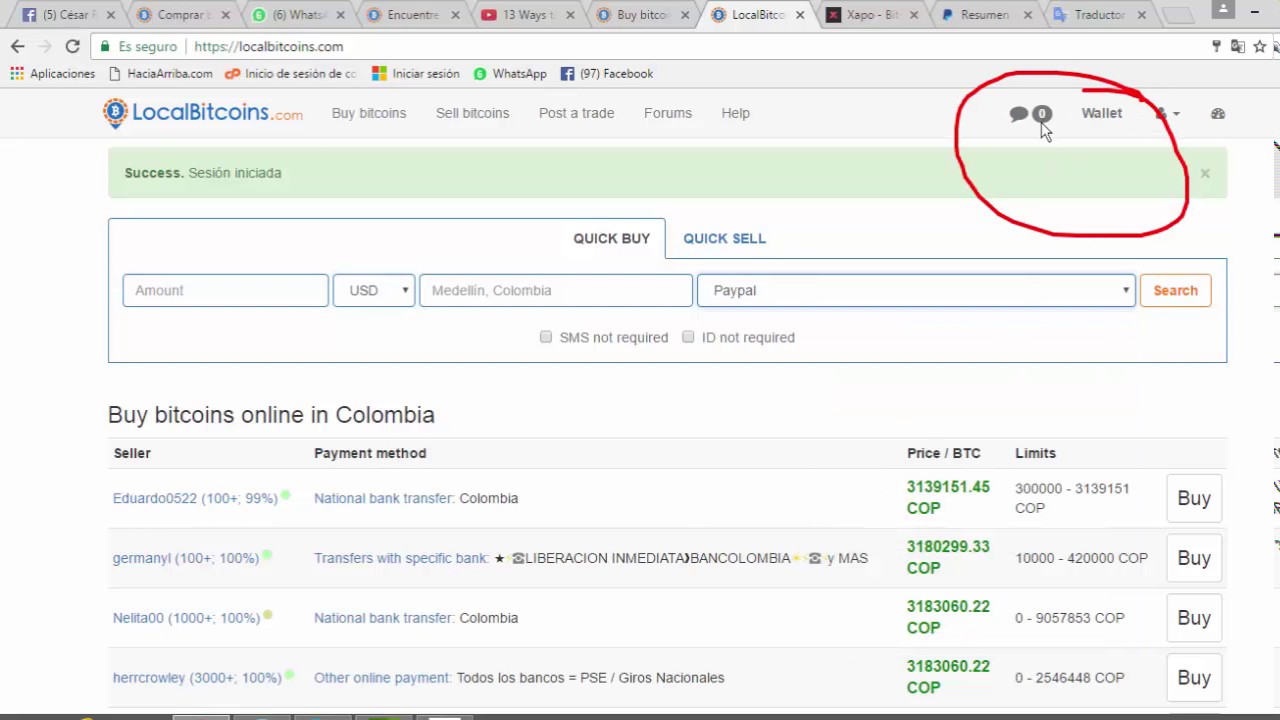This screenshot has height=720, width=1280.
Task: Open seller germanyl profile
Action: pyautogui.click(x=185, y=558)
